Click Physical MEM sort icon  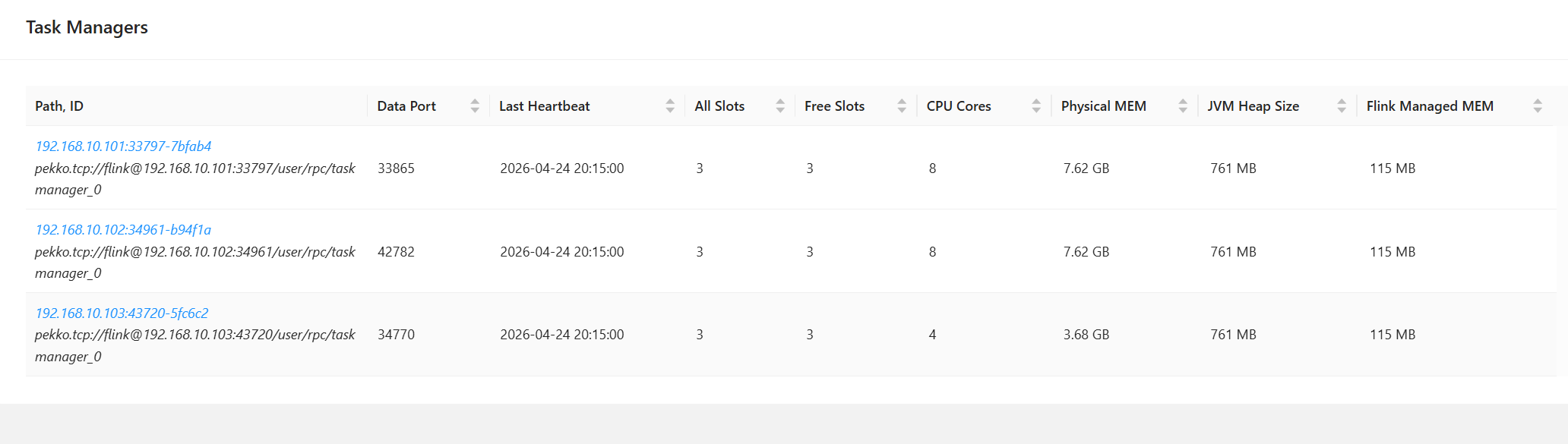[1183, 106]
